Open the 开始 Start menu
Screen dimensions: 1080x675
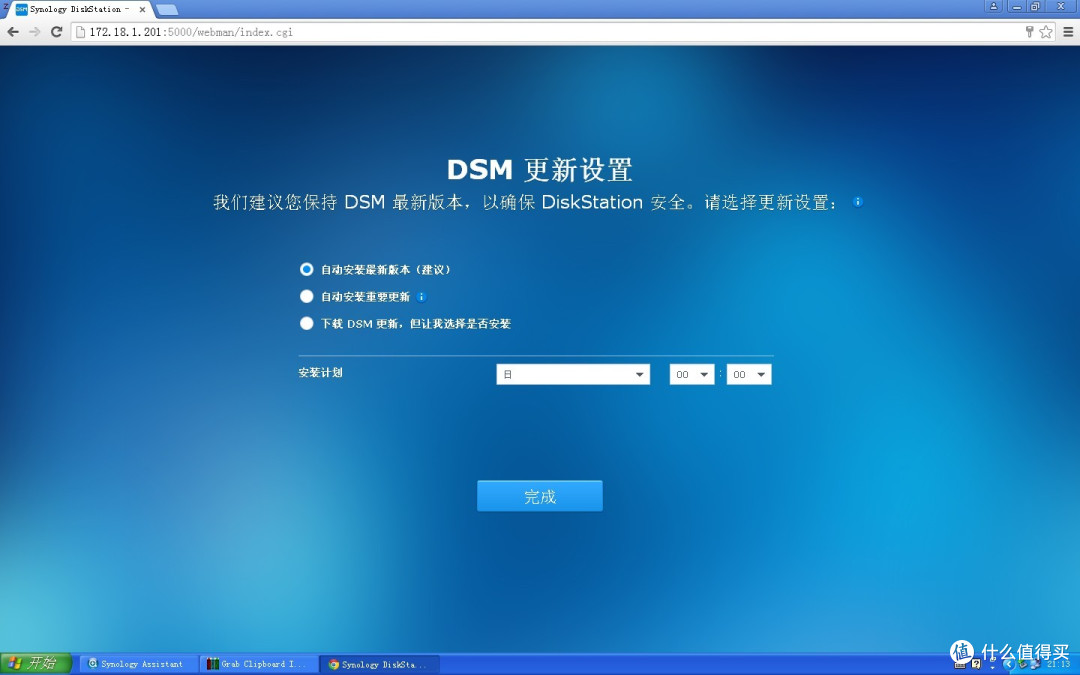[x=36, y=663]
